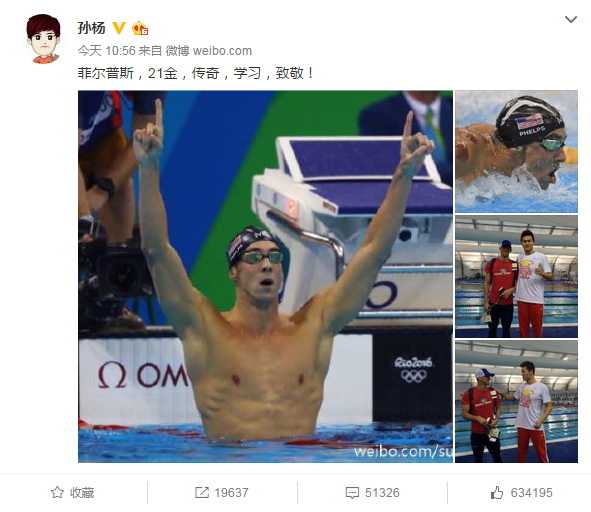This screenshot has height=512, width=591.
Task: Click the repost count 19637
Action: 231,492
